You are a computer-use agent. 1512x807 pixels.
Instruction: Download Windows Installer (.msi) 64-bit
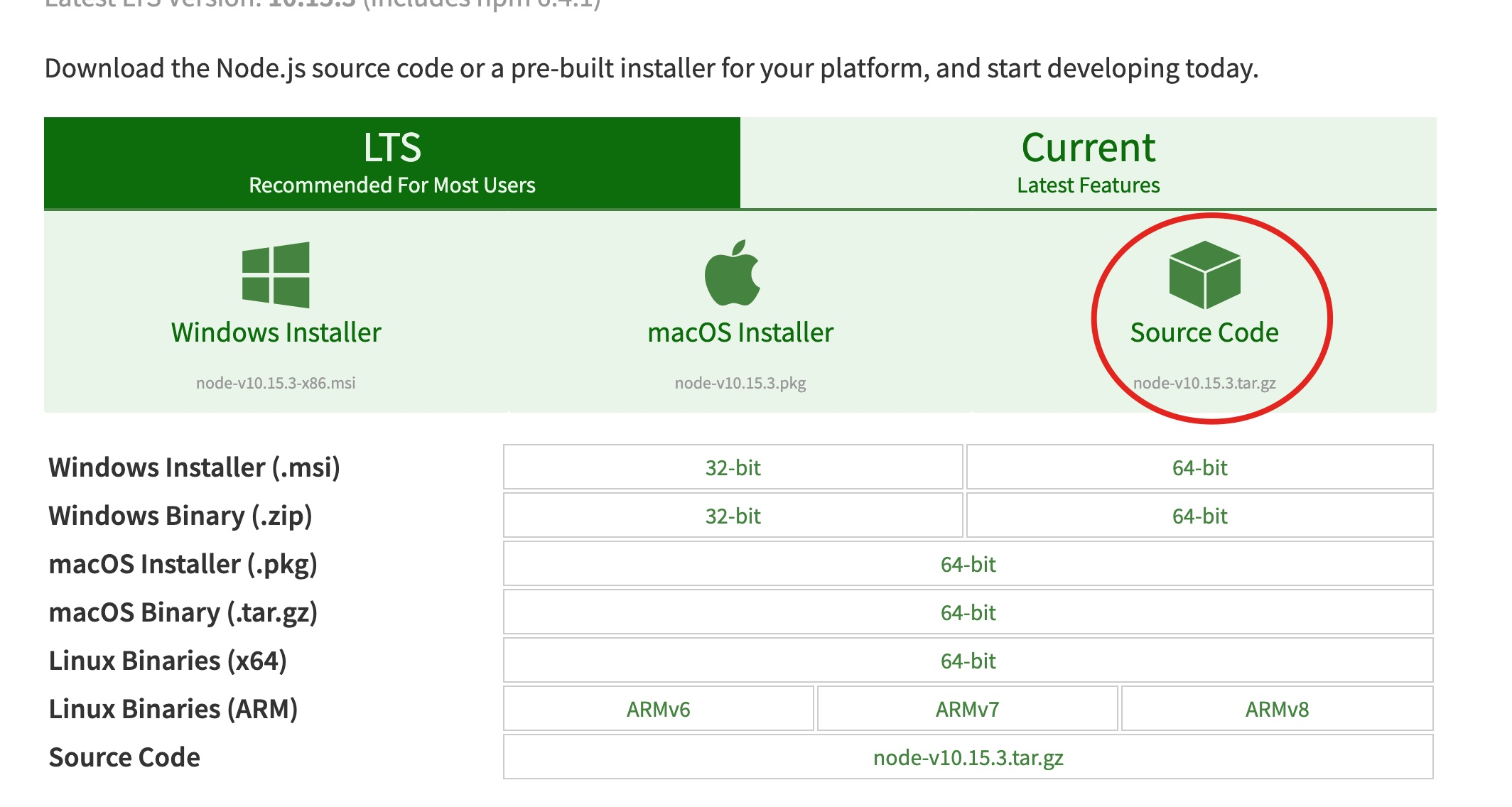tap(1199, 467)
